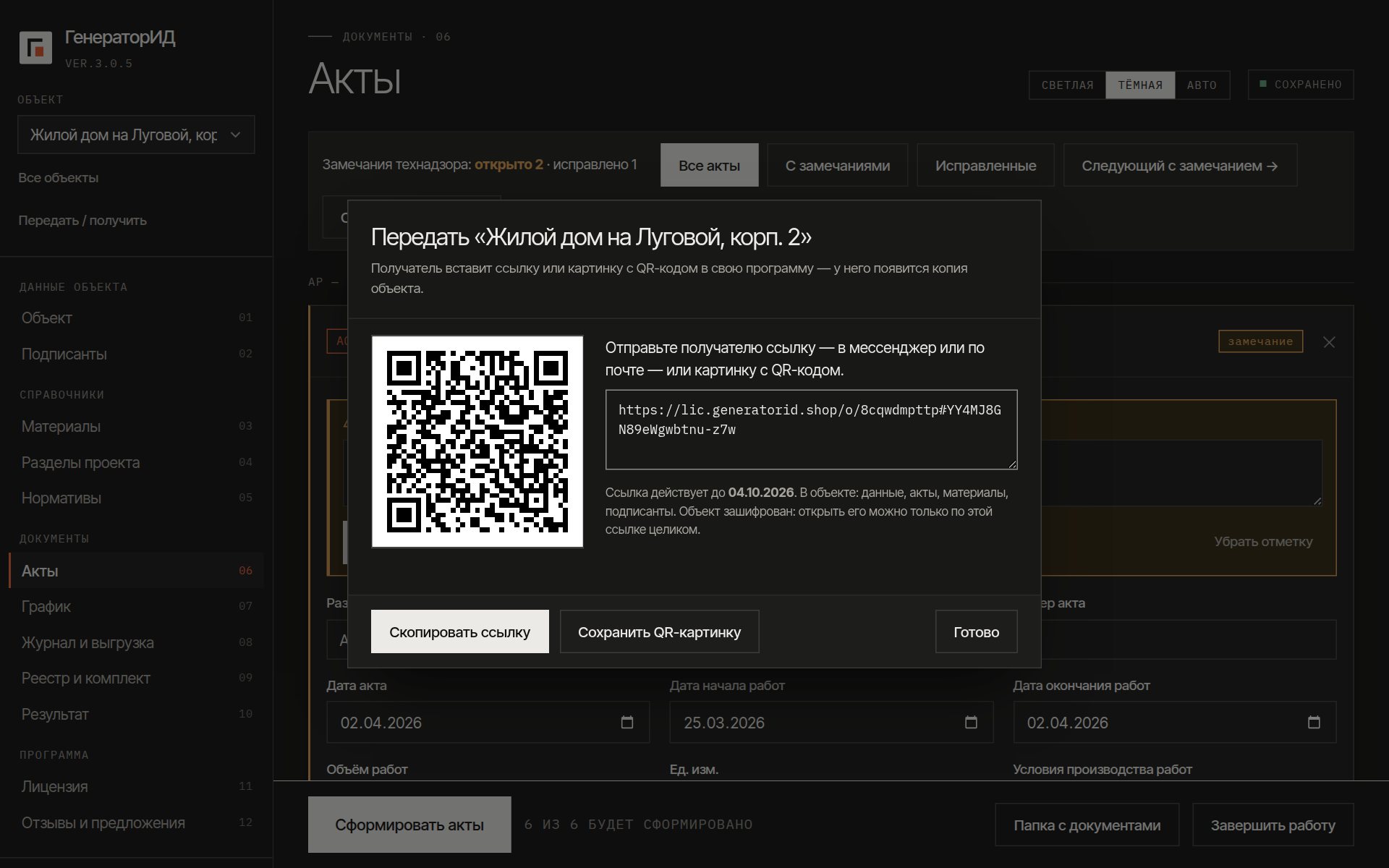The image size is (1389, 868).
Task: Open Все объекты link in sidebar
Action: pos(59,178)
